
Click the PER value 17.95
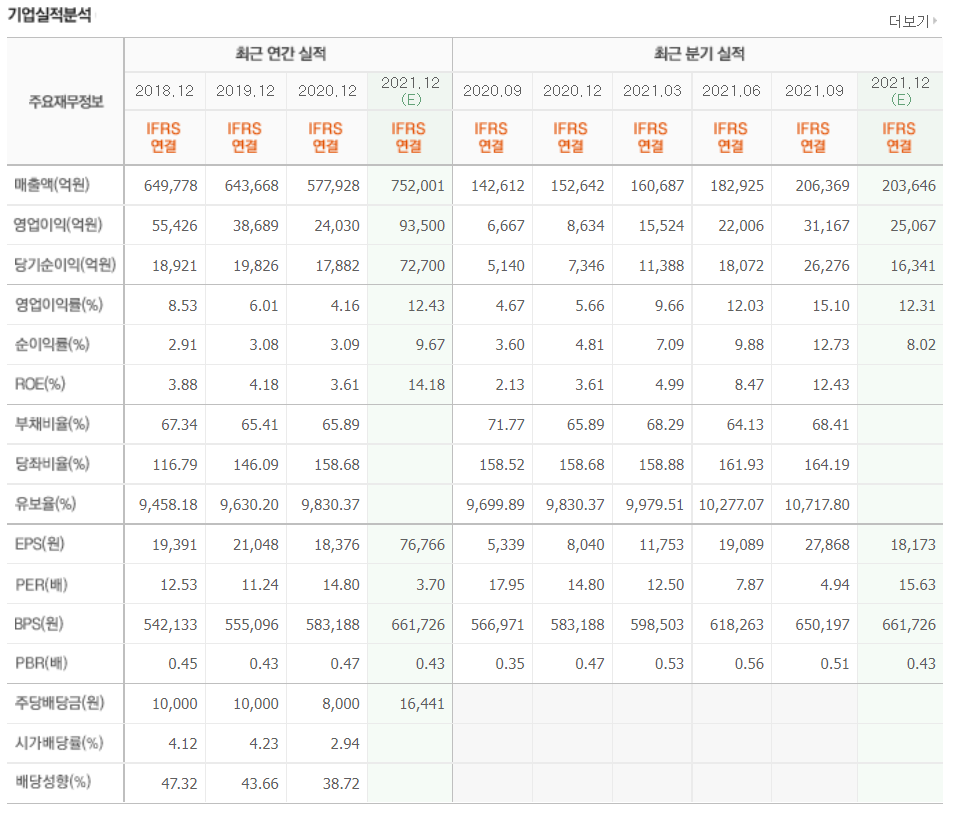[x=506, y=585]
